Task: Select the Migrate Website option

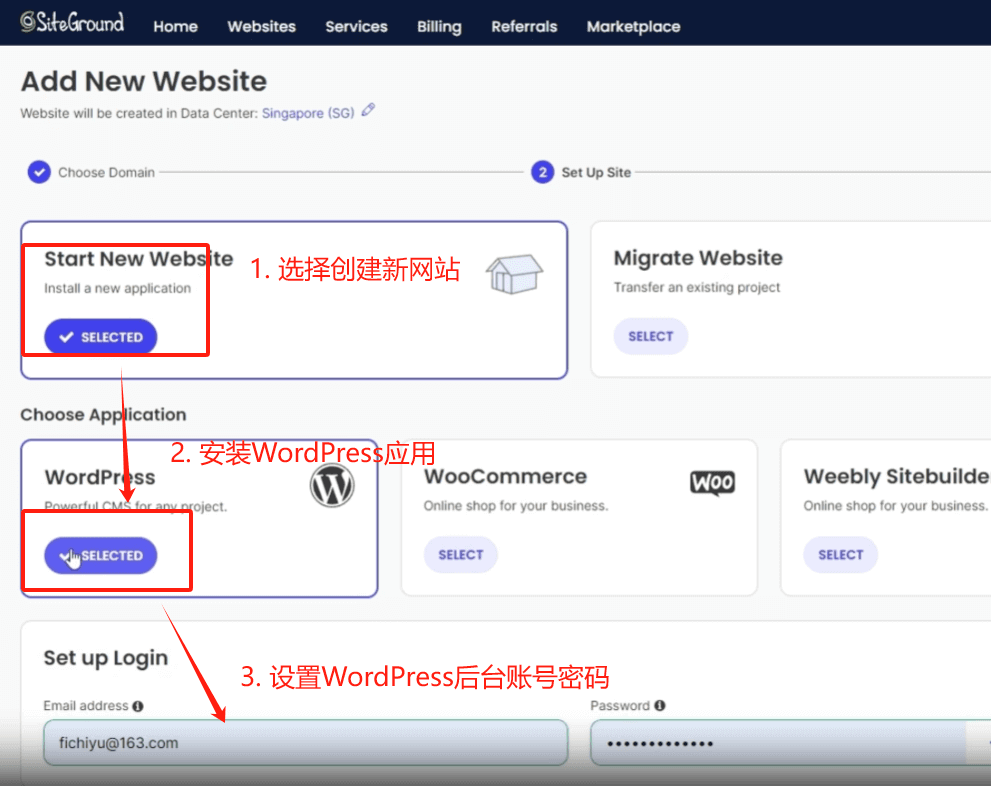Action: click(650, 336)
